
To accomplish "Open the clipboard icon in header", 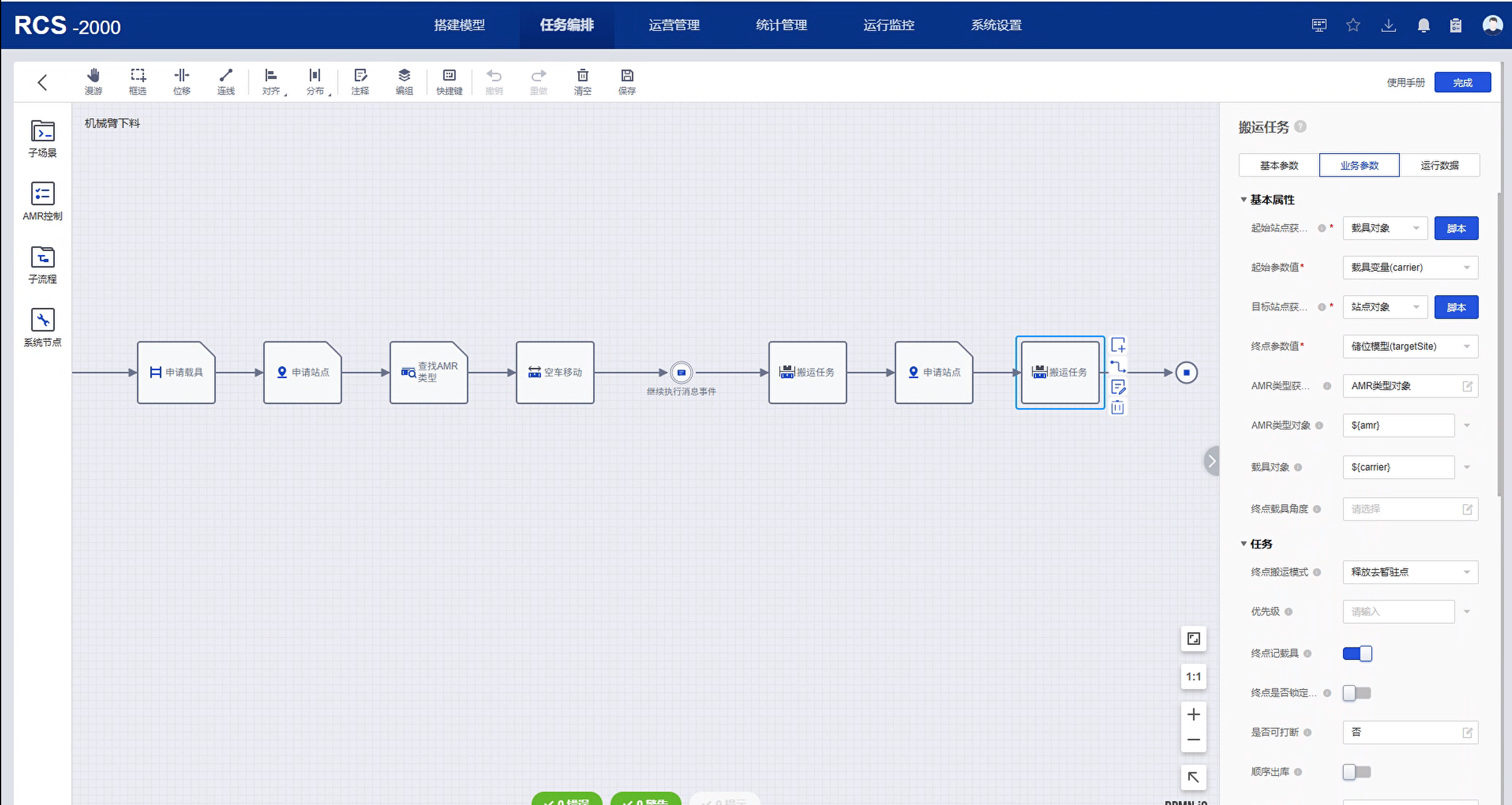I will tap(1455, 25).
